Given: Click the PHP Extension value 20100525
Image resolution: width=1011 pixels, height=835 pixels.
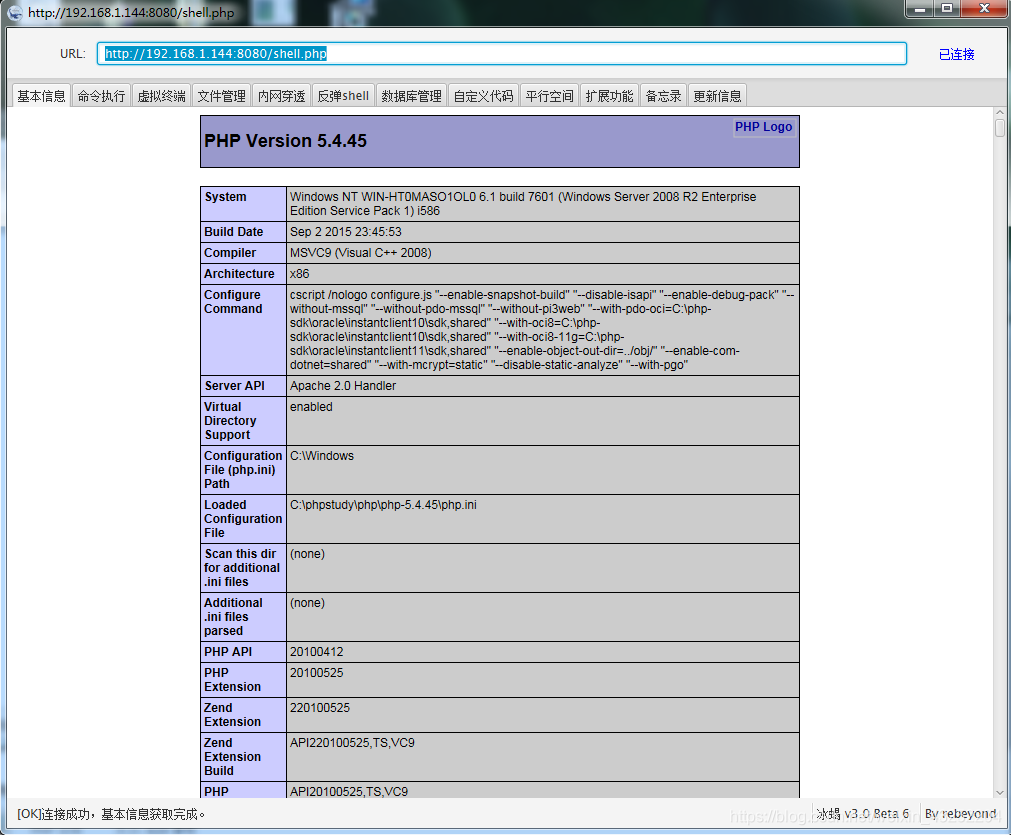Looking at the screenshot, I should tap(317, 673).
